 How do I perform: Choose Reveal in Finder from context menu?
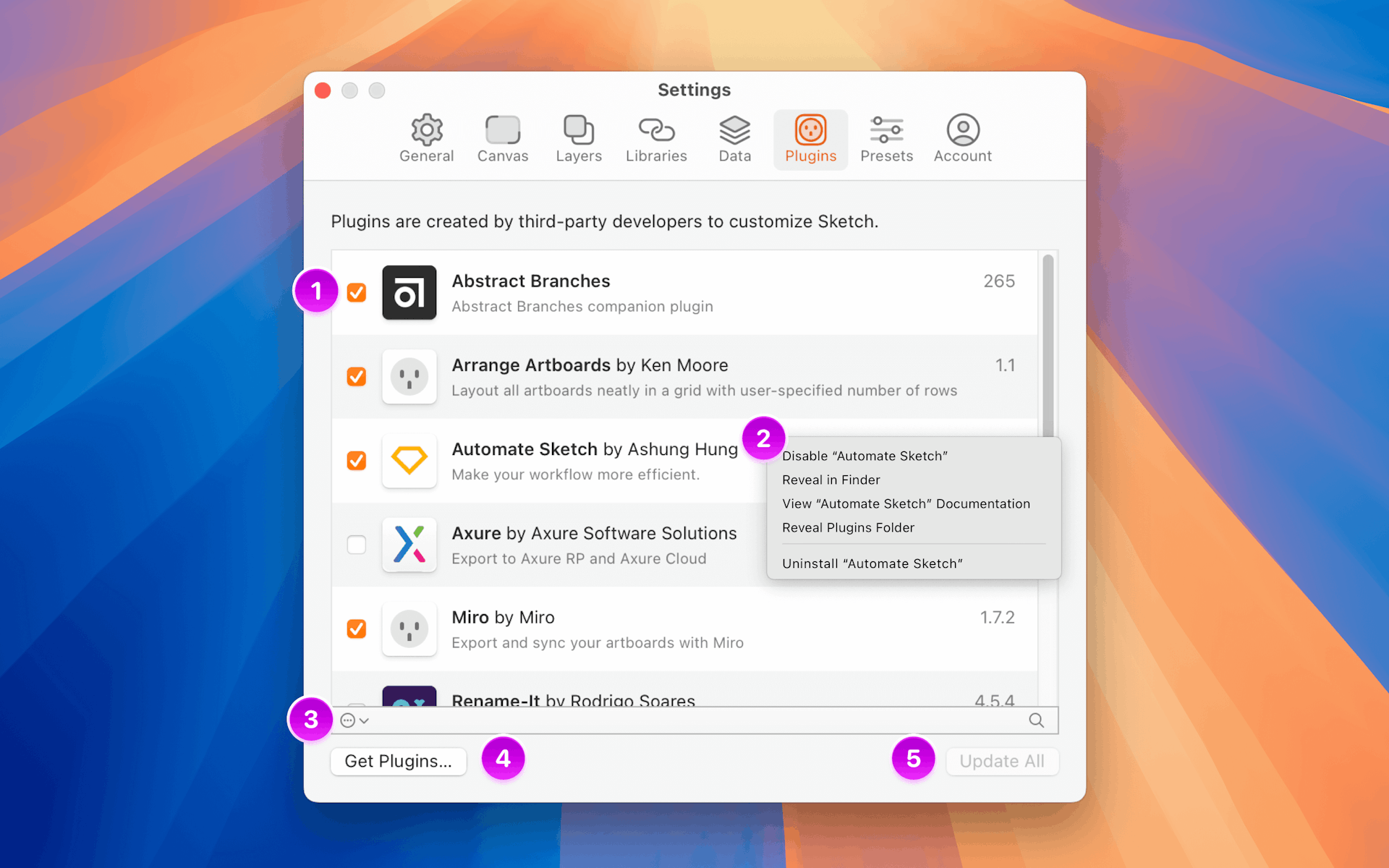831,480
